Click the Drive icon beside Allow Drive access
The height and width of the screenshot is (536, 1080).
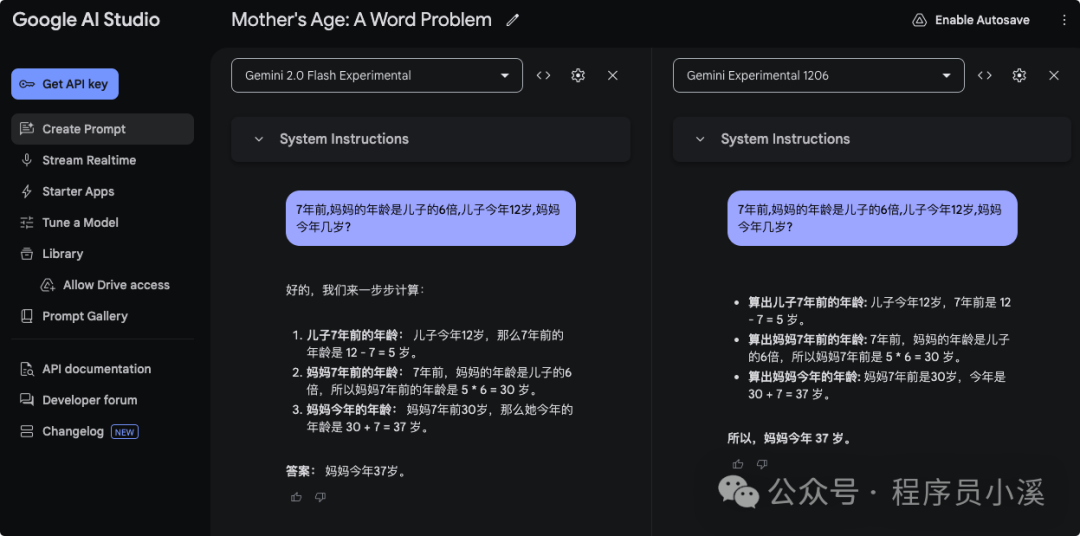pyautogui.click(x=48, y=285)
